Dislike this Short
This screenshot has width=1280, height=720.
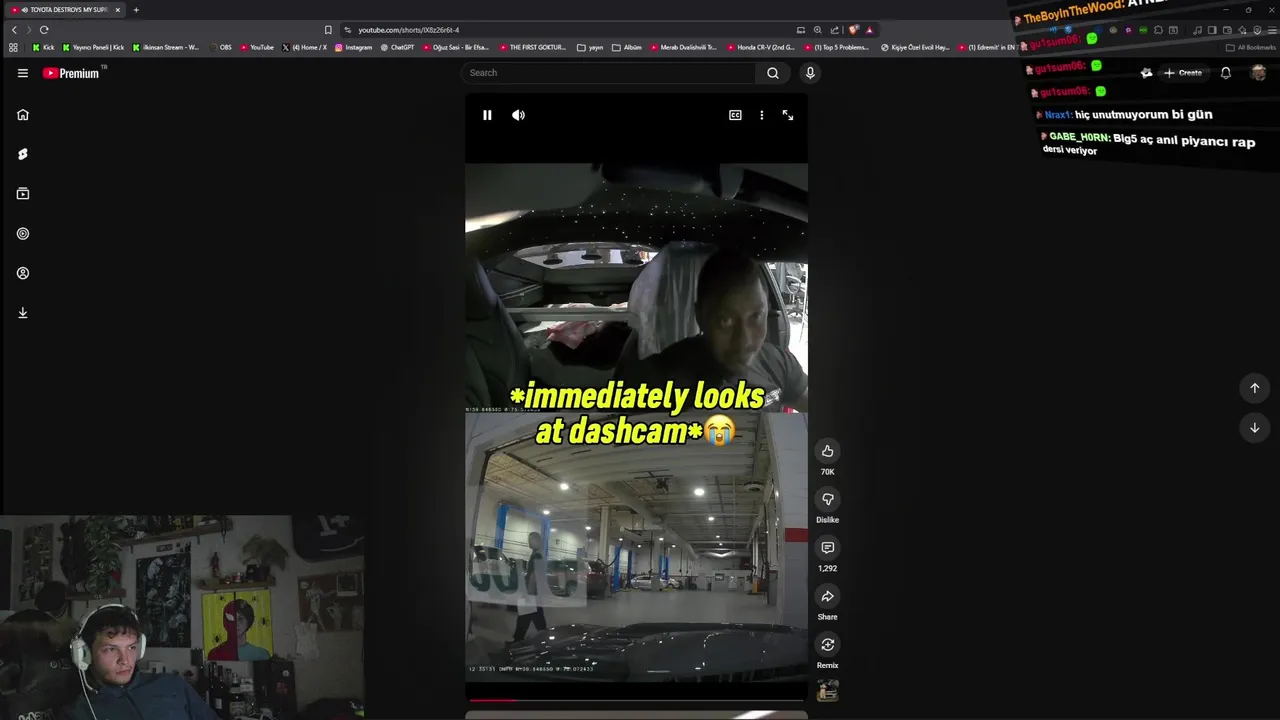(827, 499)
